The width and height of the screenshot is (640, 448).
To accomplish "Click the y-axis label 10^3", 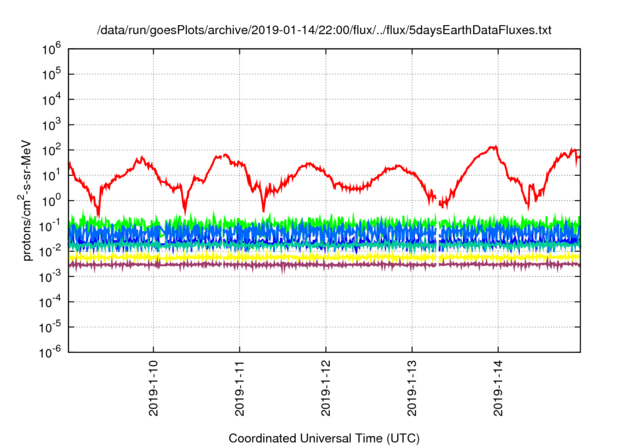I will 52,125.
